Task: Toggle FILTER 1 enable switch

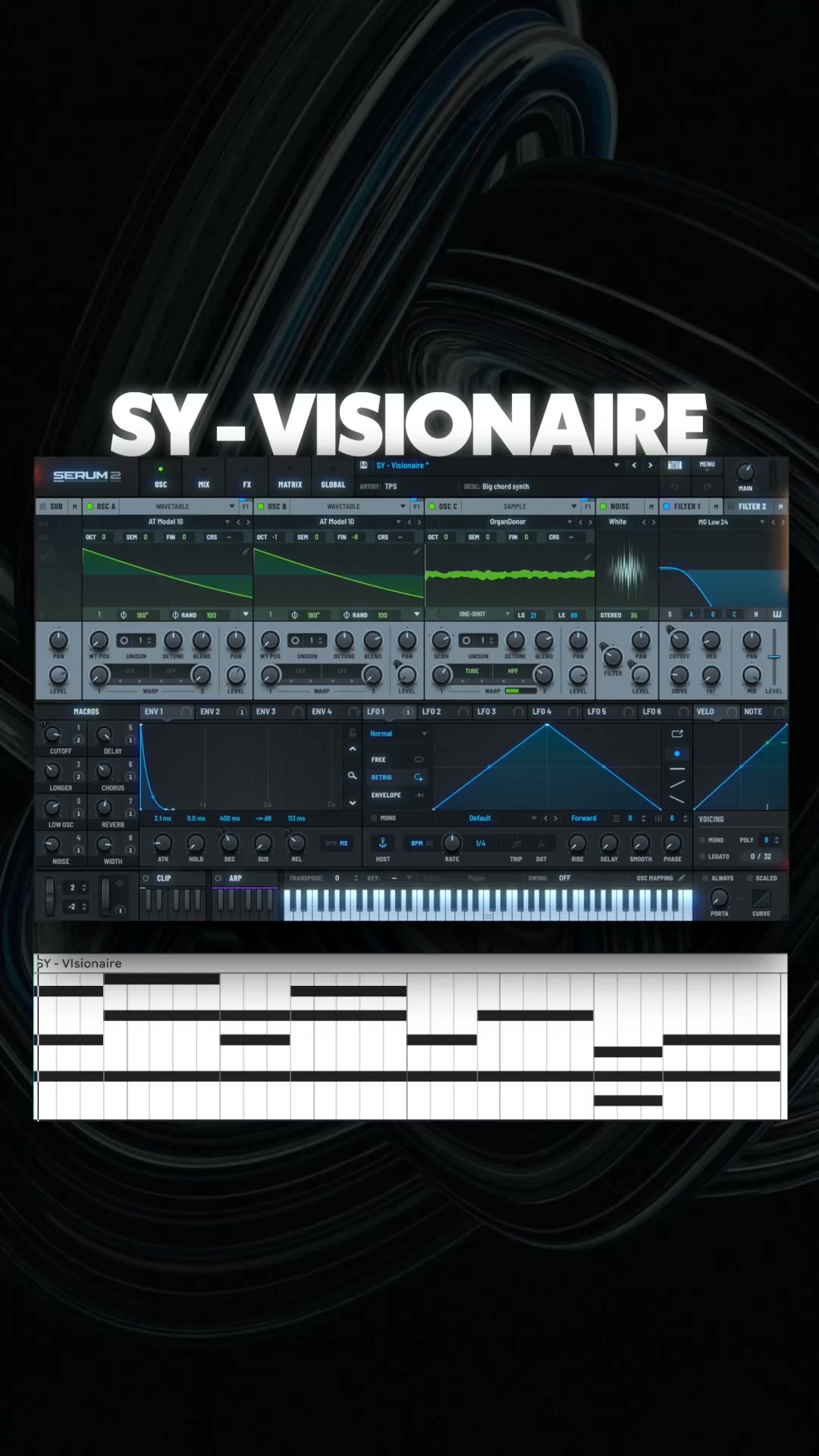Action: (667, 507)
